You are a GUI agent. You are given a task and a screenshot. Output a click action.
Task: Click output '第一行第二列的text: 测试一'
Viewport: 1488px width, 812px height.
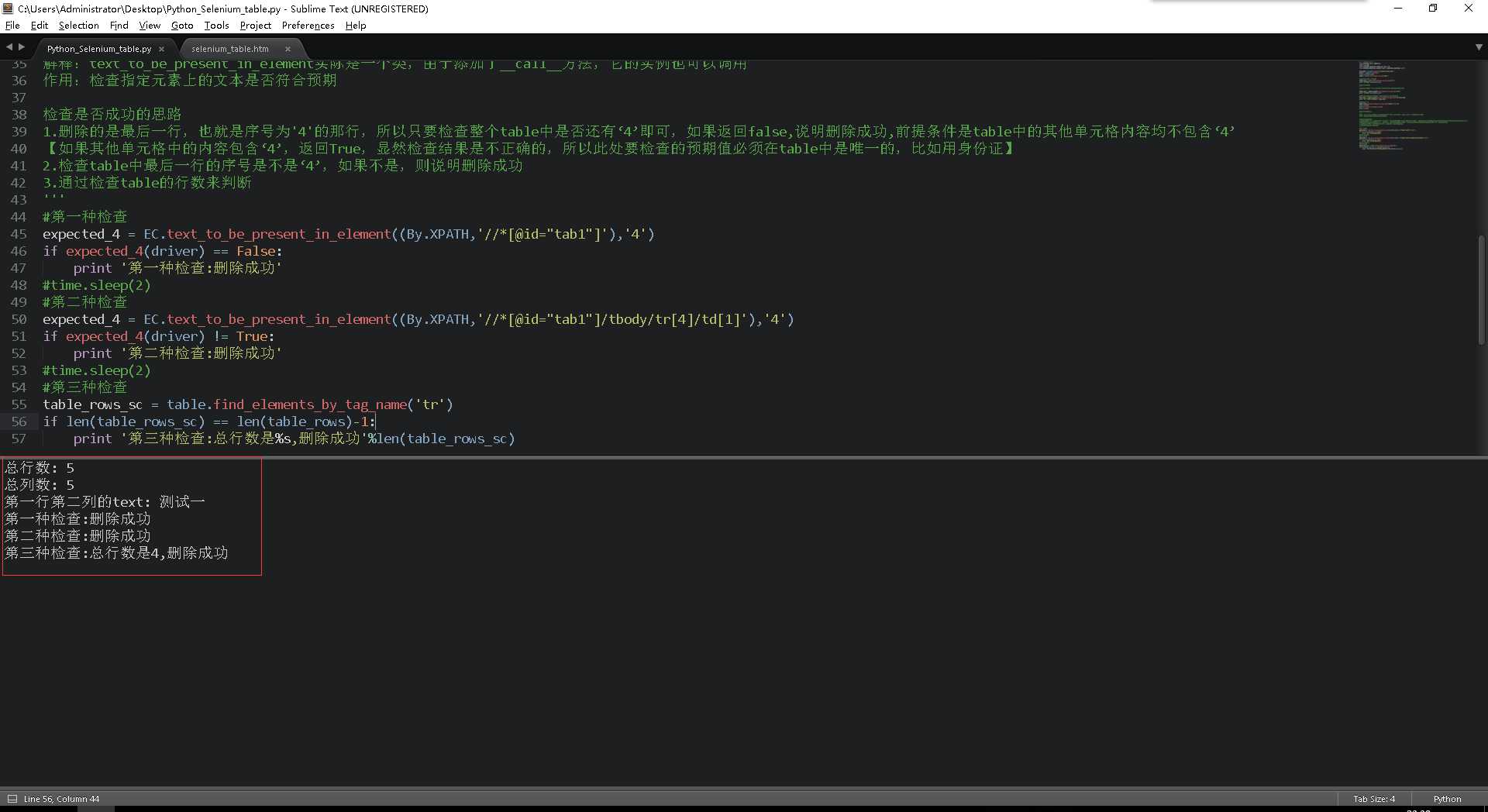coord(105,502)
